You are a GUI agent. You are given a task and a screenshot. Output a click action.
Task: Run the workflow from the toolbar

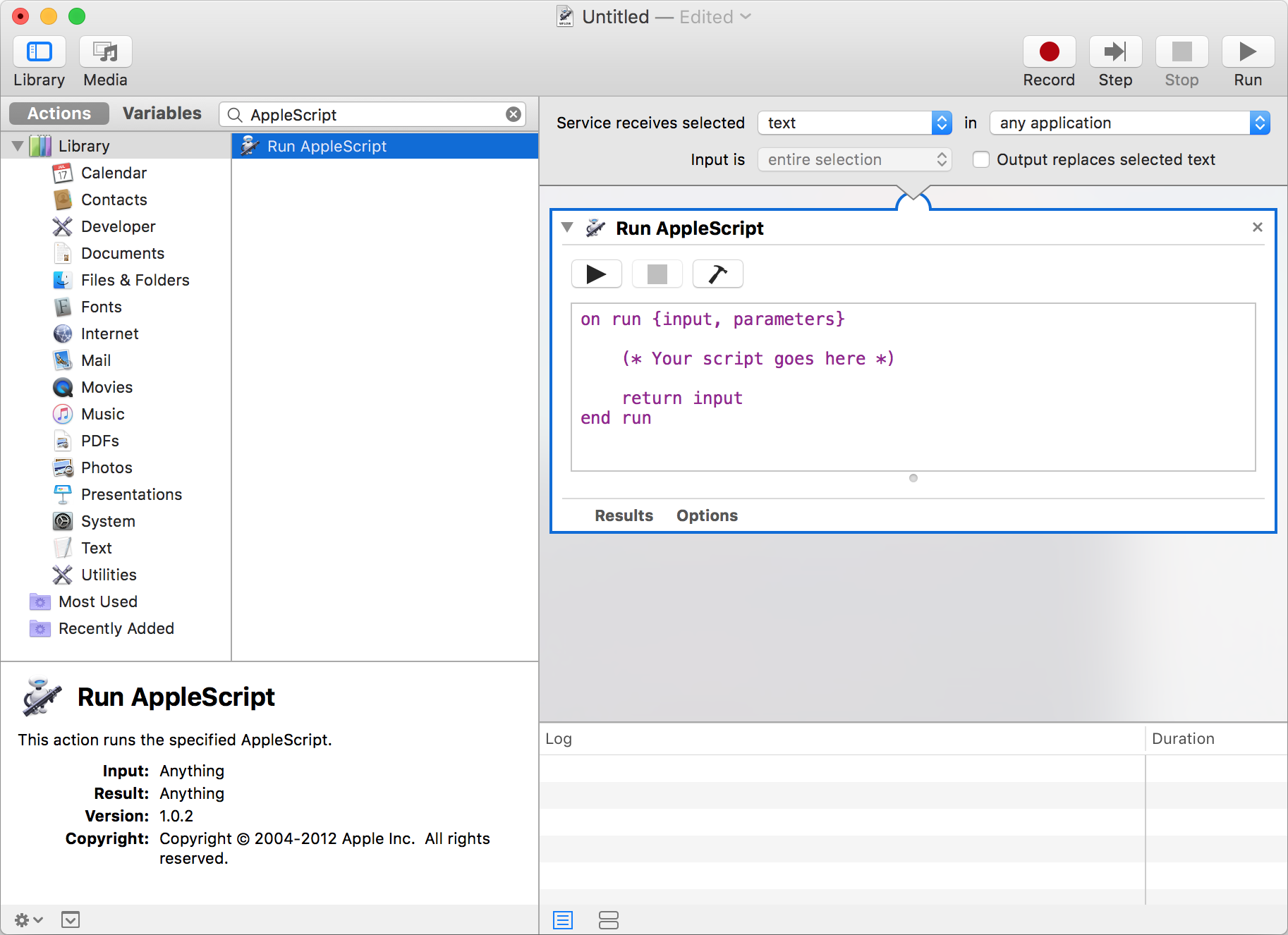click(x=1248, y=52)
